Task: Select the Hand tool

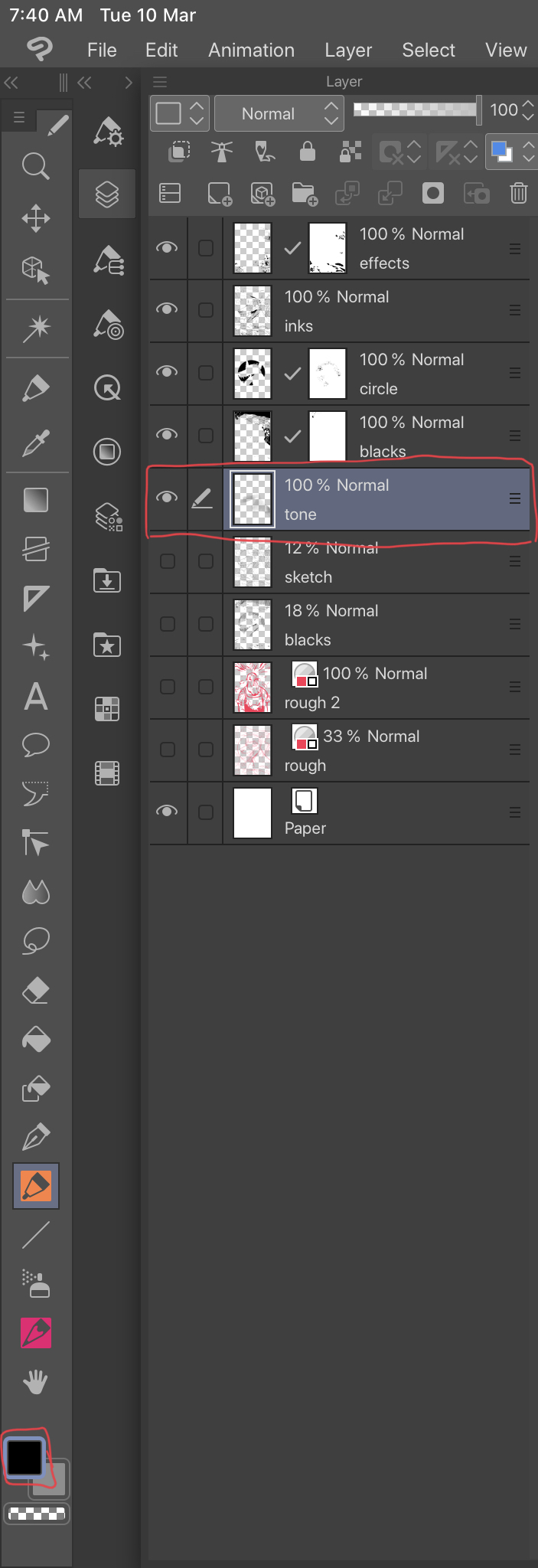Action: [36, 1382]
